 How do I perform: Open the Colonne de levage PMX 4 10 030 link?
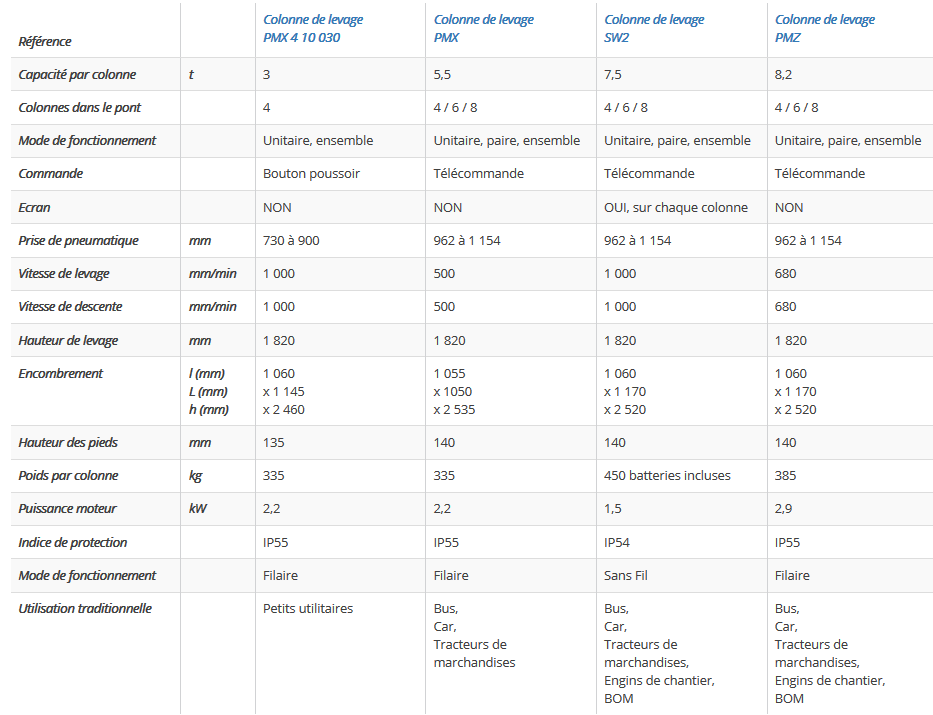[312, 28]
